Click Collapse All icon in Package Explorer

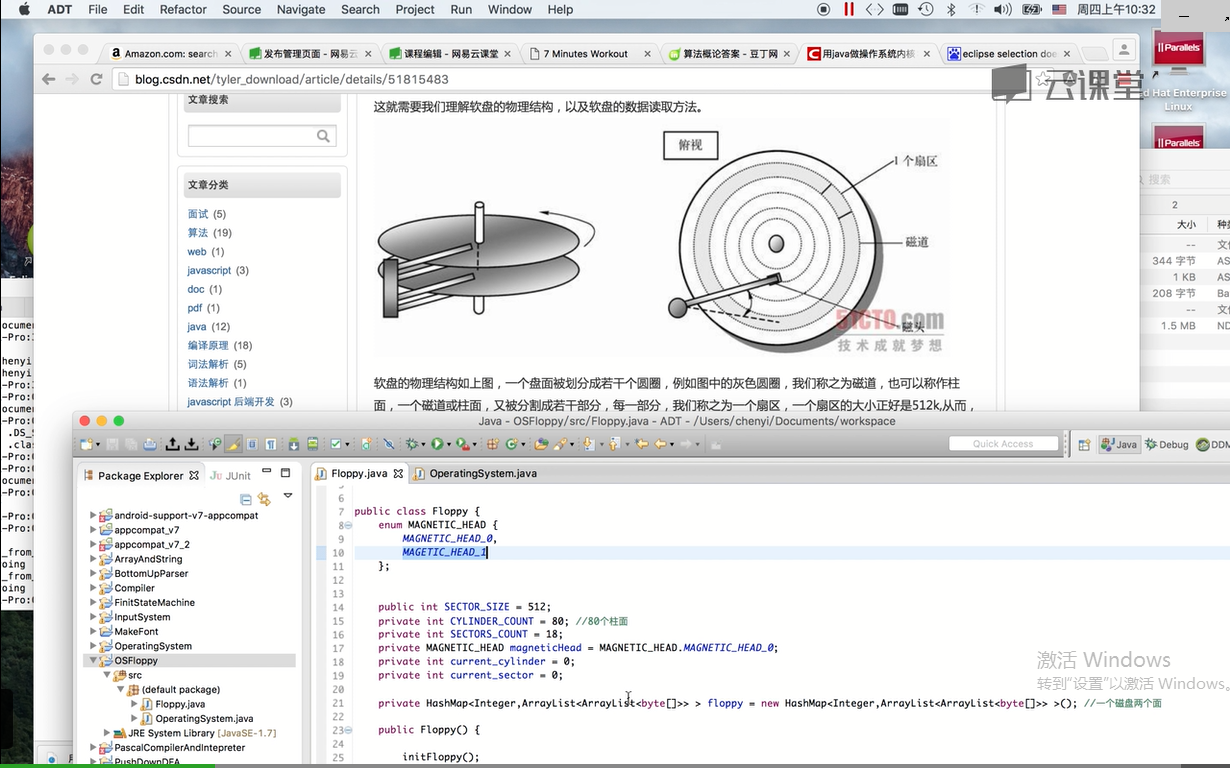pyautogui.click(x=246, y=499)
